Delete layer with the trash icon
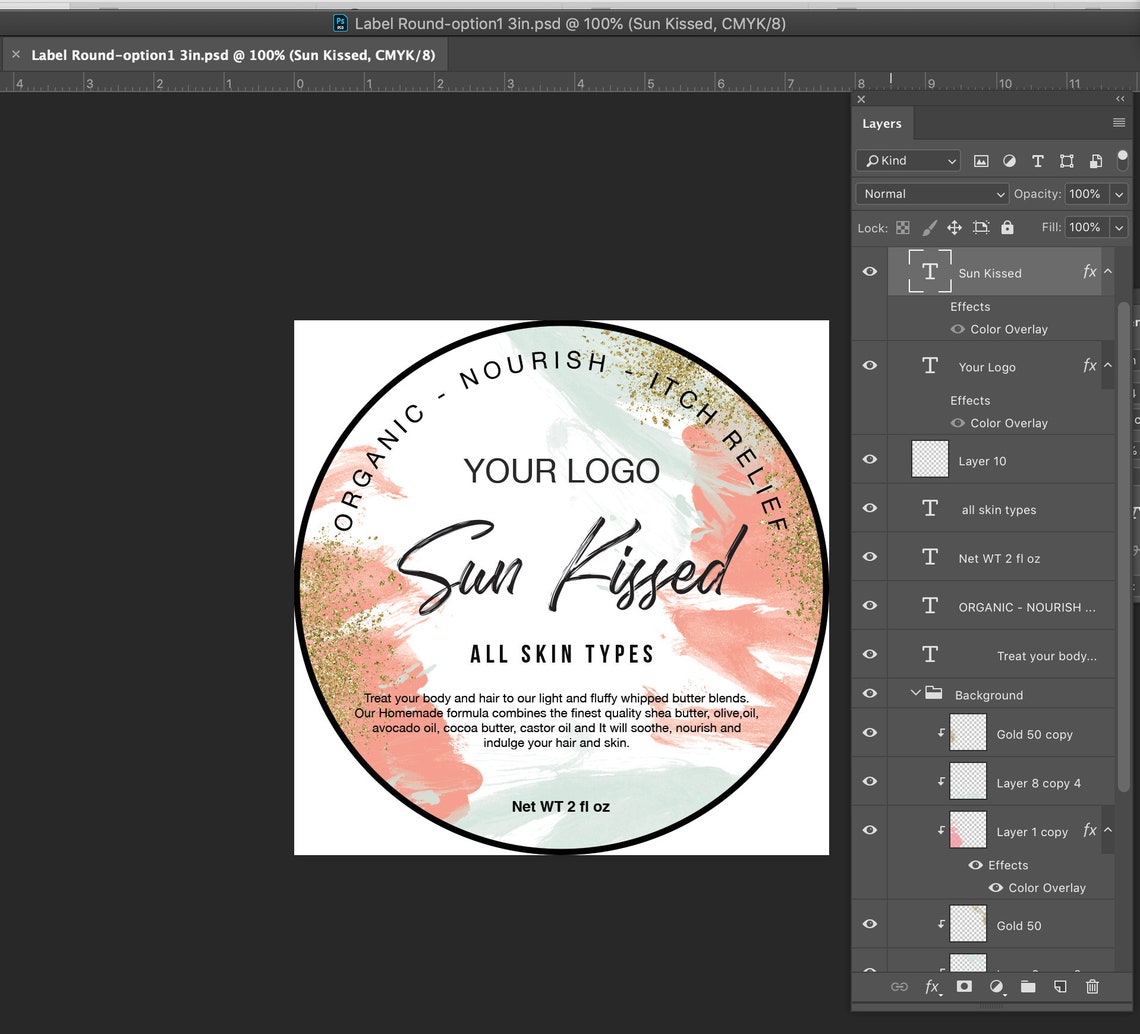 [x=1092, y=987]
